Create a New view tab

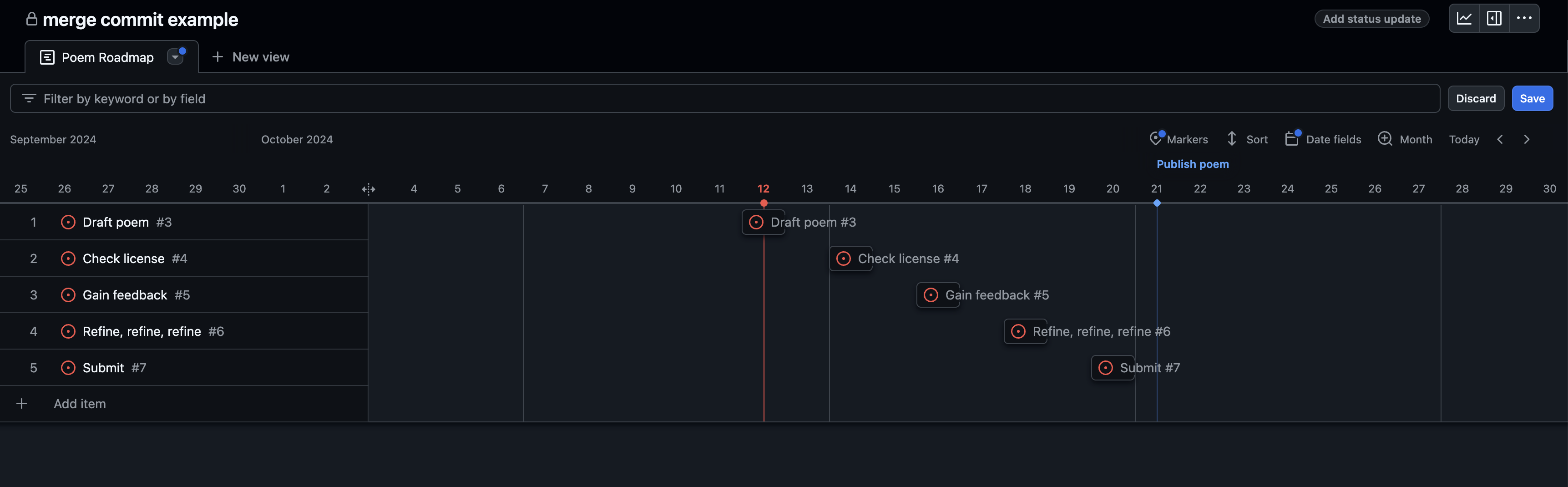tap(250, 57)
